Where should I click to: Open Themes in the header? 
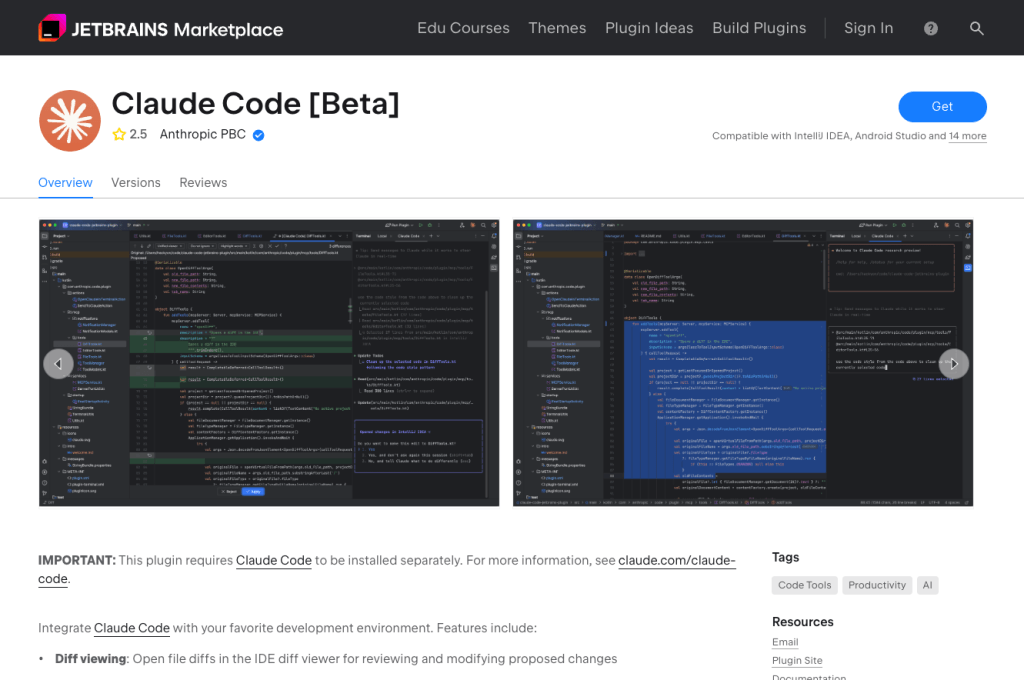click(557, 28)
